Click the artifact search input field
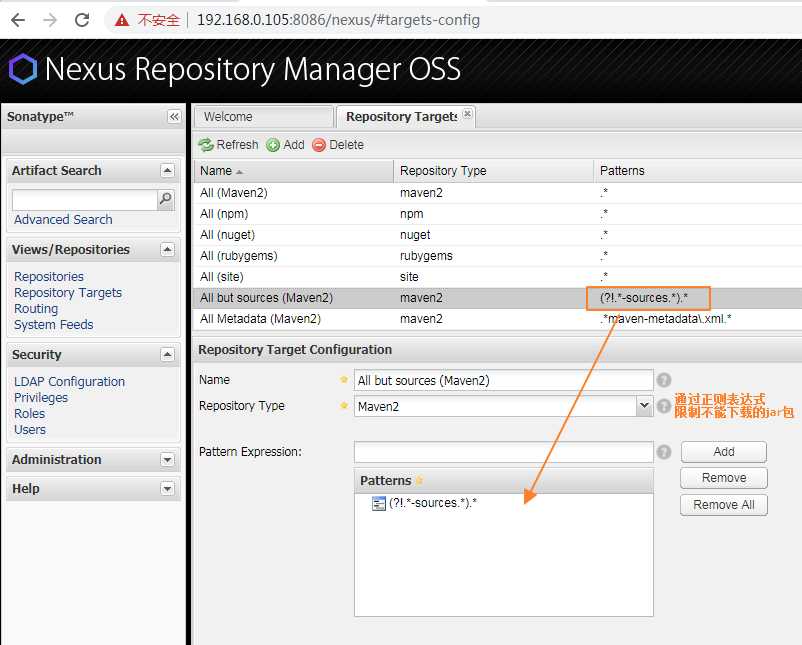 [85, 199]
